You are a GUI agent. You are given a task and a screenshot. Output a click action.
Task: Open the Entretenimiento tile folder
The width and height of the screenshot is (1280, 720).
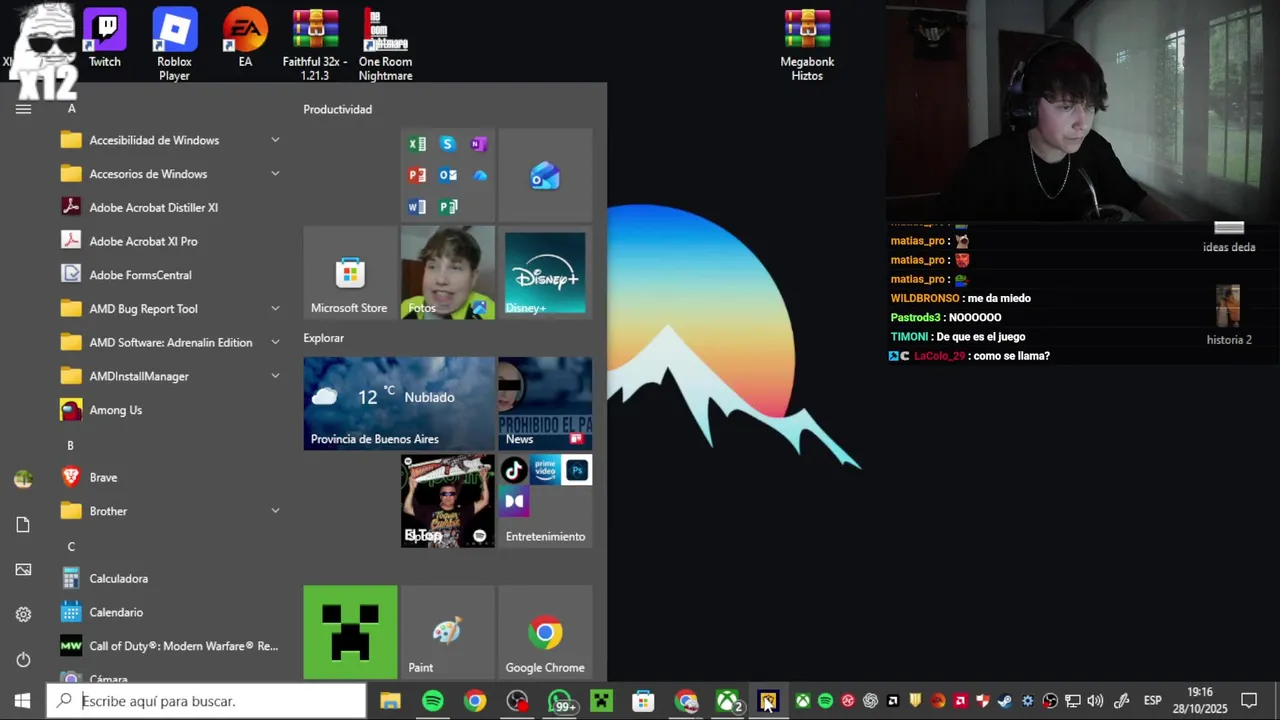[x=545, y=501]
